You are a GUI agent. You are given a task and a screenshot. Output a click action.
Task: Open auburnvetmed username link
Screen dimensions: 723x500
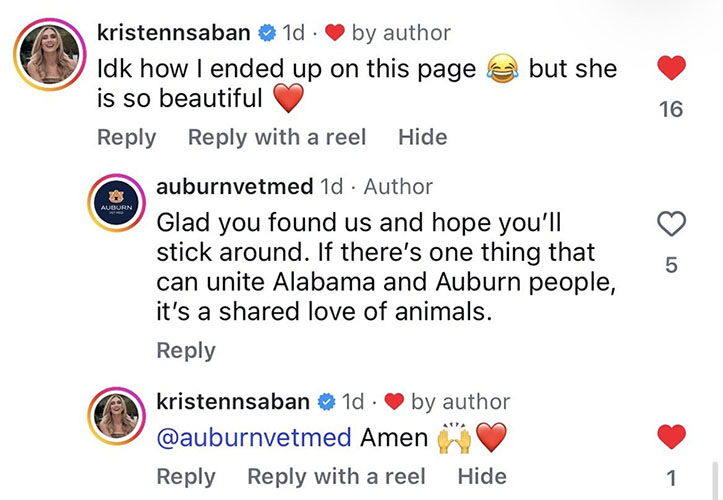235,187
